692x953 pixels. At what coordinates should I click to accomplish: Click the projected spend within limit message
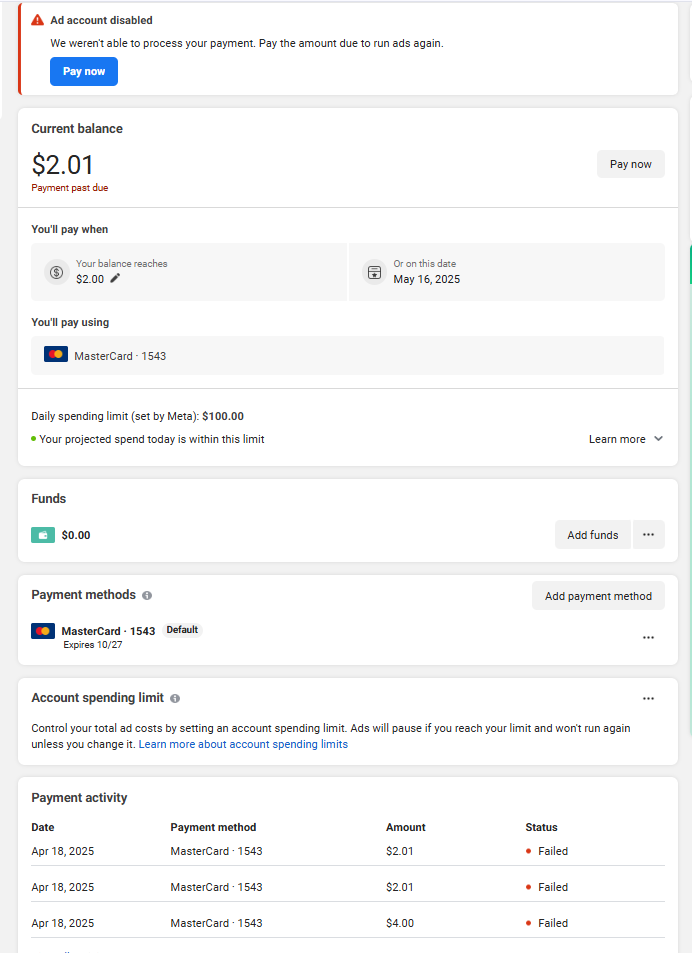point(152,439)
